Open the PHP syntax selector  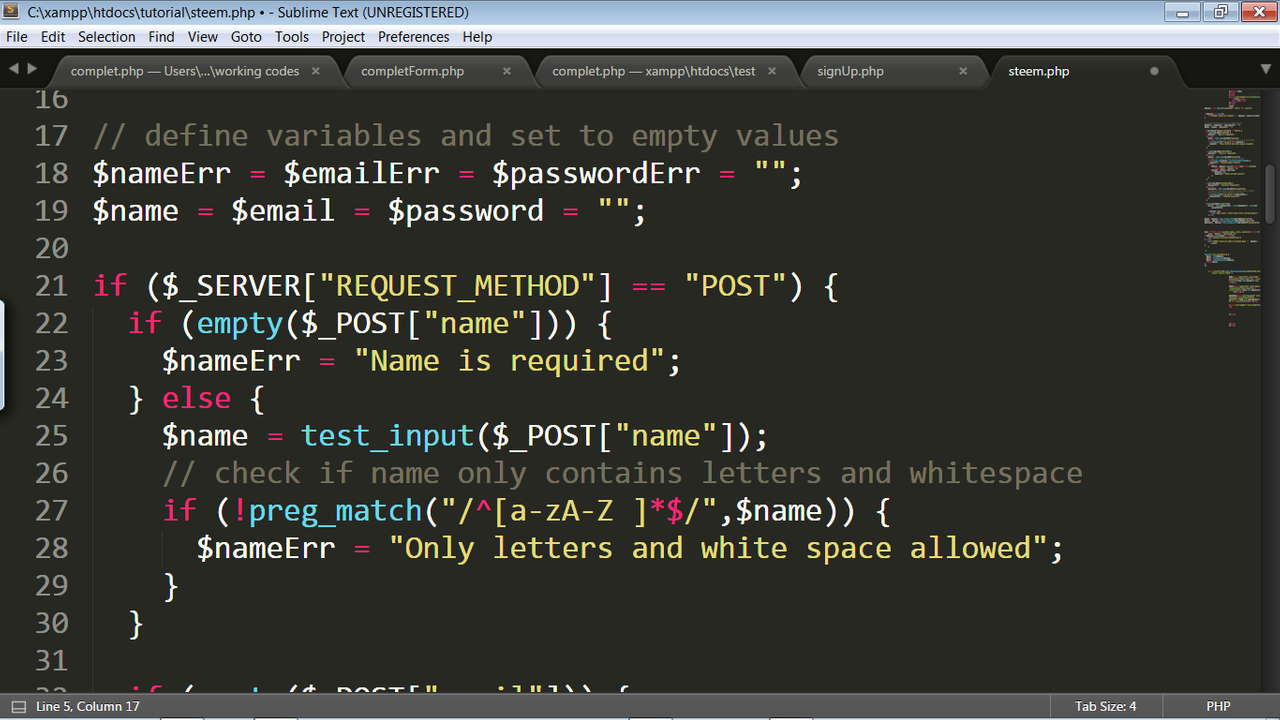pos(1218,706)
